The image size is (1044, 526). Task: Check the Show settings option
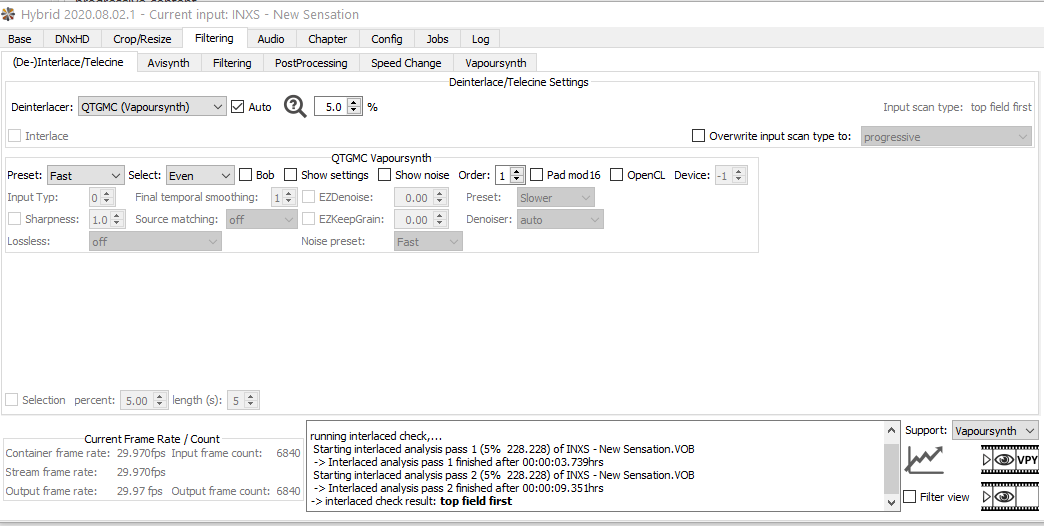tap(290, 175)
